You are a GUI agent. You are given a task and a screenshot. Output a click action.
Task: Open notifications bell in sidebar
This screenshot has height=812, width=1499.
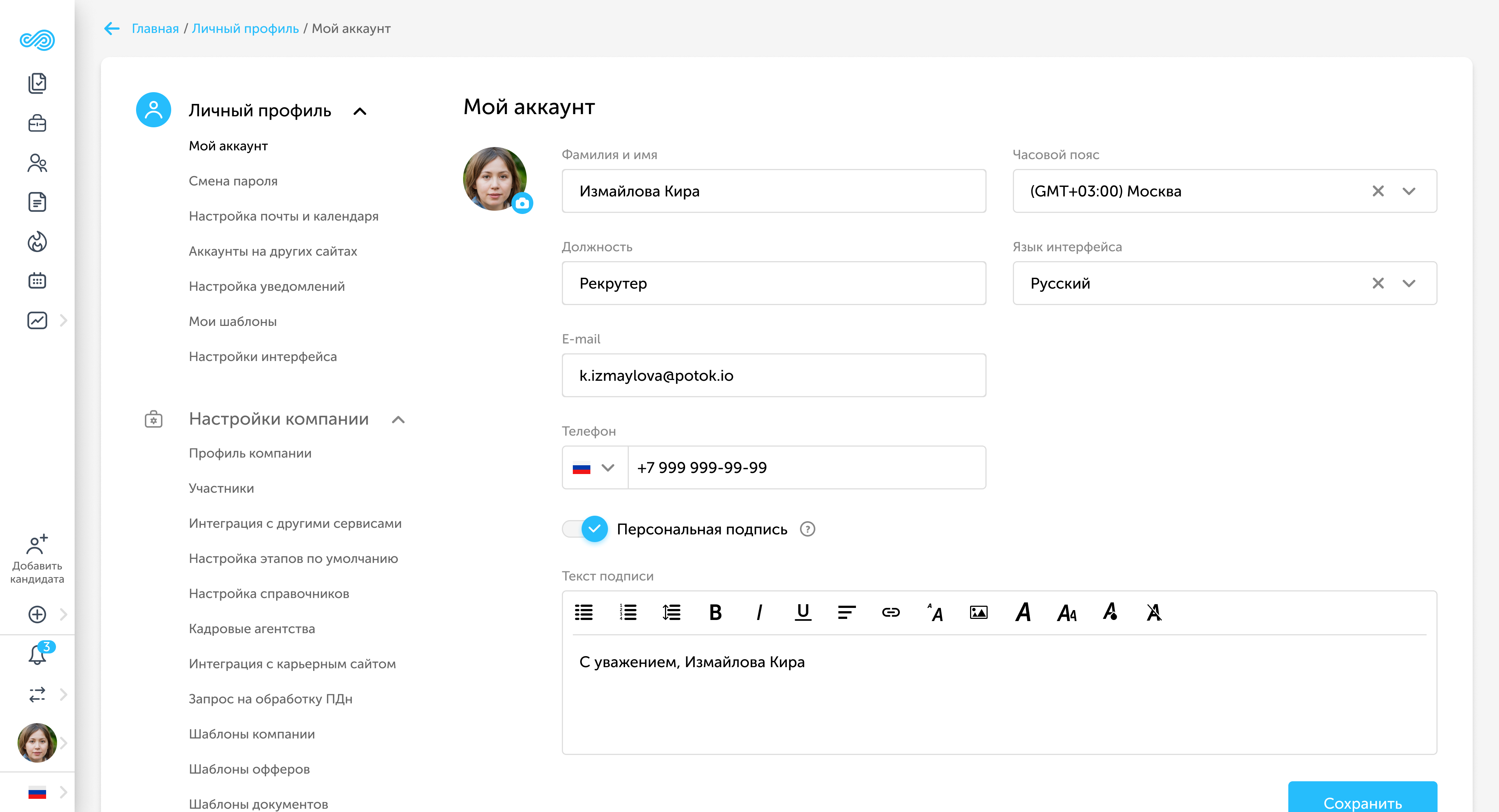tap(37, 654)
